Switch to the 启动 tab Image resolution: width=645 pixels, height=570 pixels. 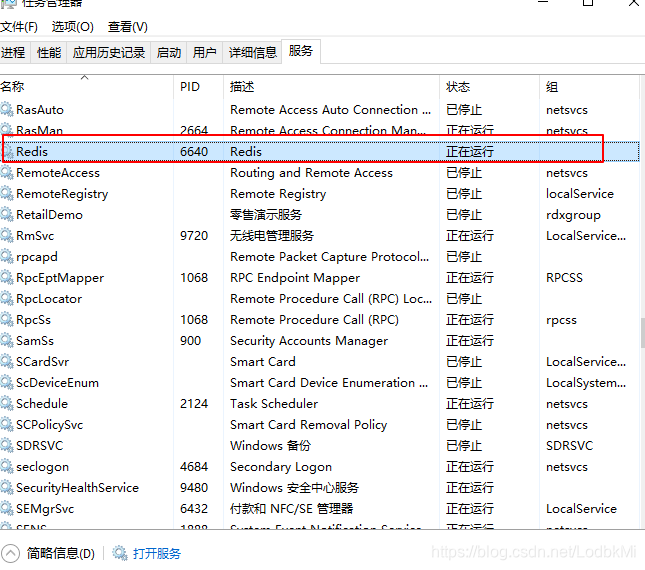[169, 53]
